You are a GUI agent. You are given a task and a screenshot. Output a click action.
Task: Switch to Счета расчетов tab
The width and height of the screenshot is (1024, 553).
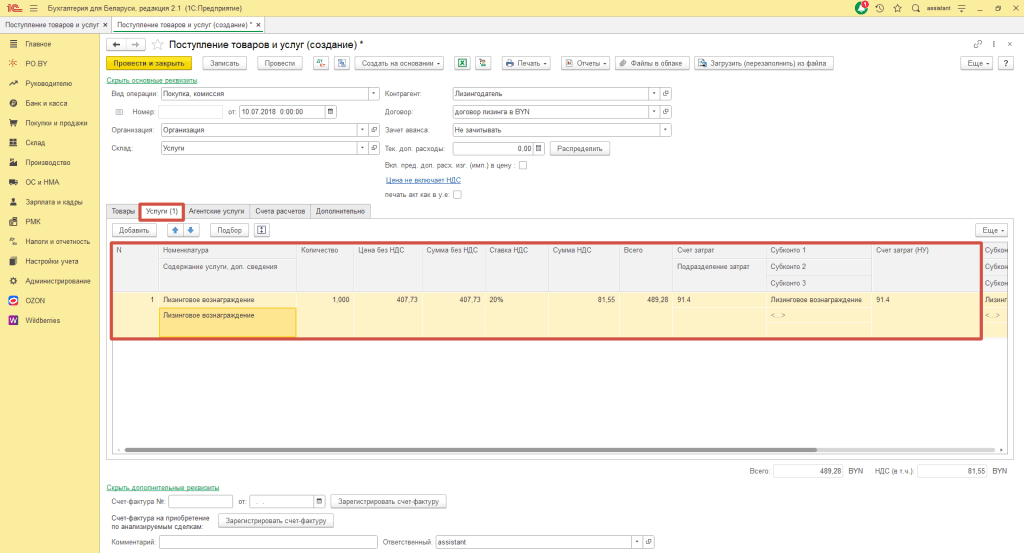tap(280, 211)
